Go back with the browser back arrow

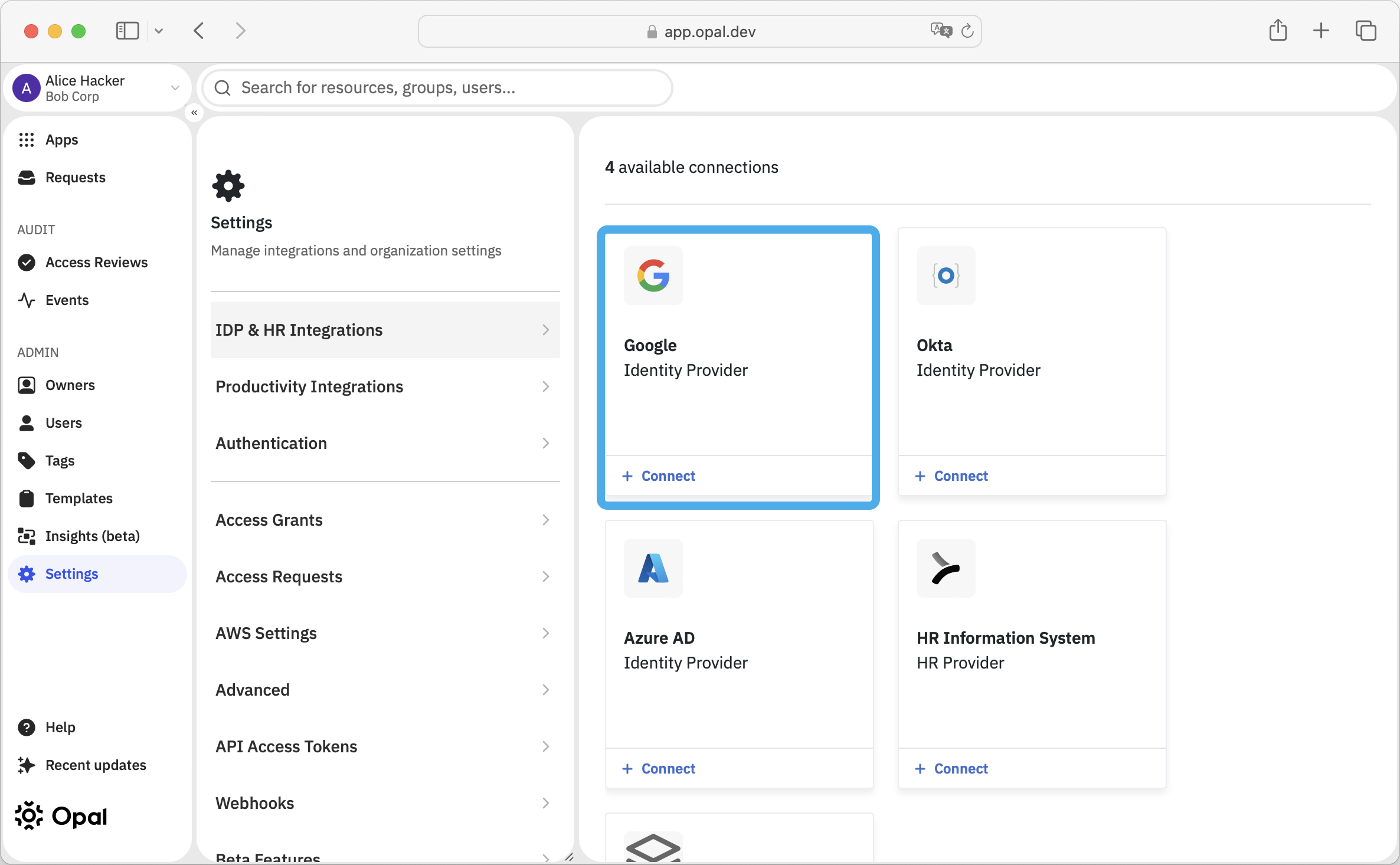(x=199, y=31)
